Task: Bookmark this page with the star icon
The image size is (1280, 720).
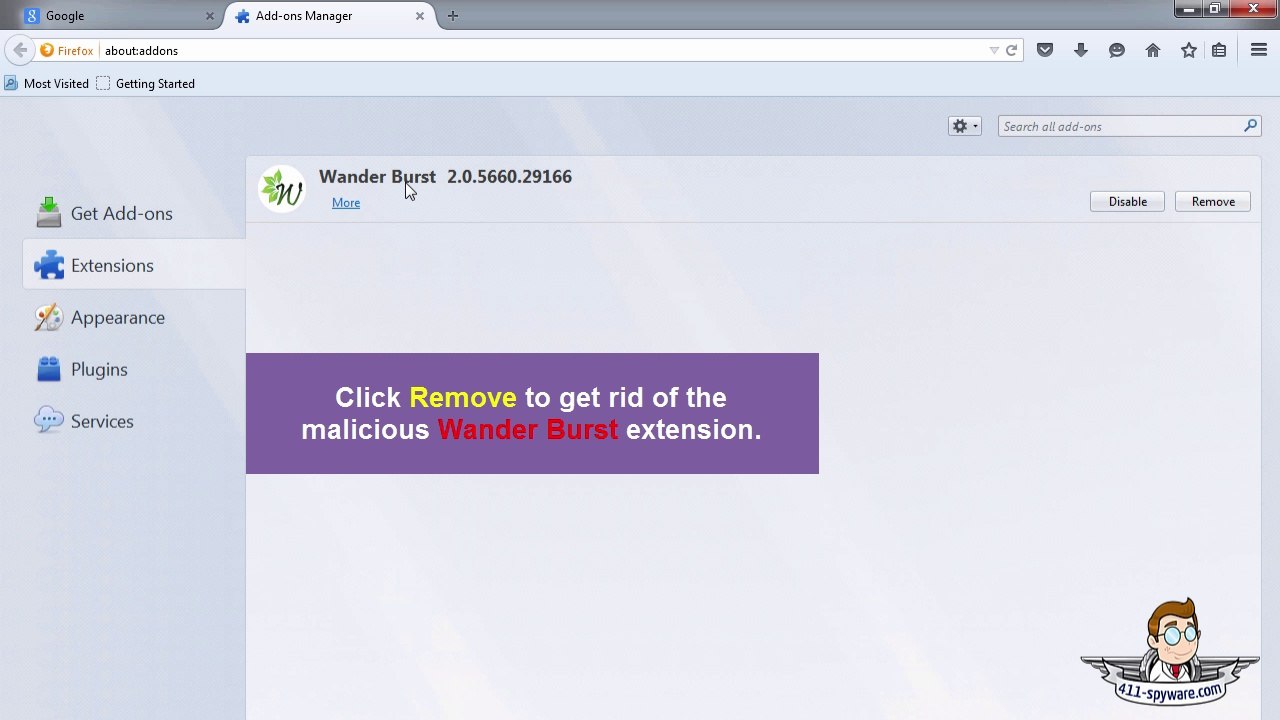Action: [1189, 50]
